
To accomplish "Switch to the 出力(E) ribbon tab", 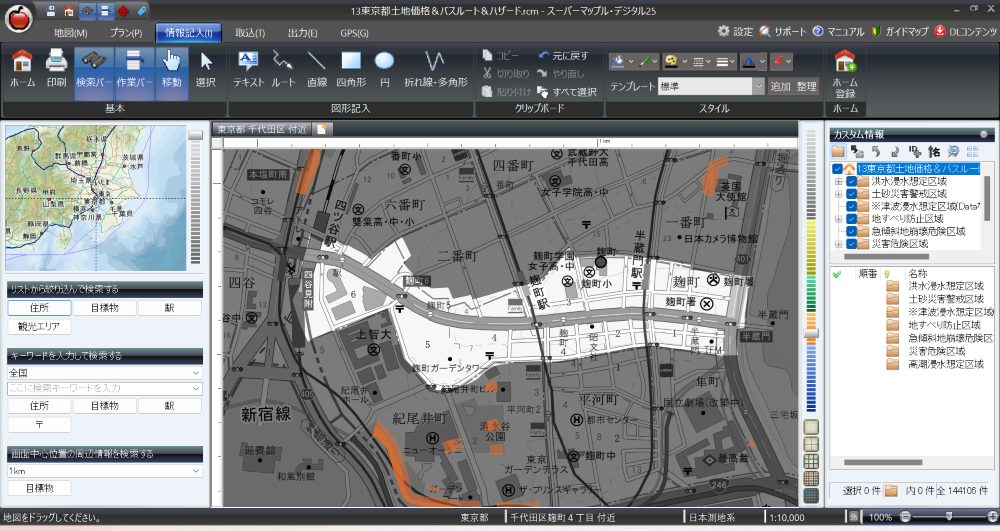I will (302, 32).
